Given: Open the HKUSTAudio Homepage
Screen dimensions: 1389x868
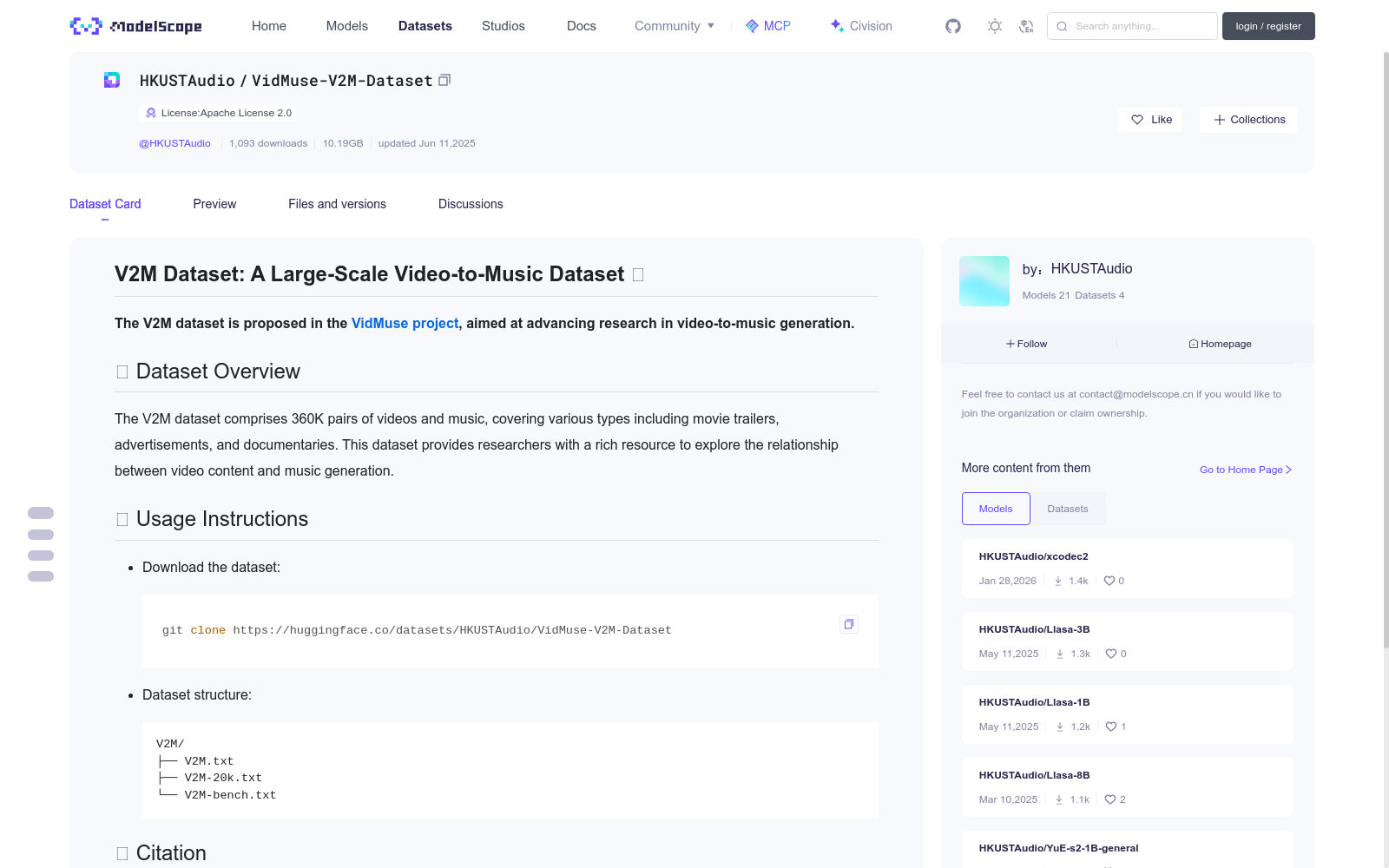Looking at the screenshot, I should pos(1221,344).
